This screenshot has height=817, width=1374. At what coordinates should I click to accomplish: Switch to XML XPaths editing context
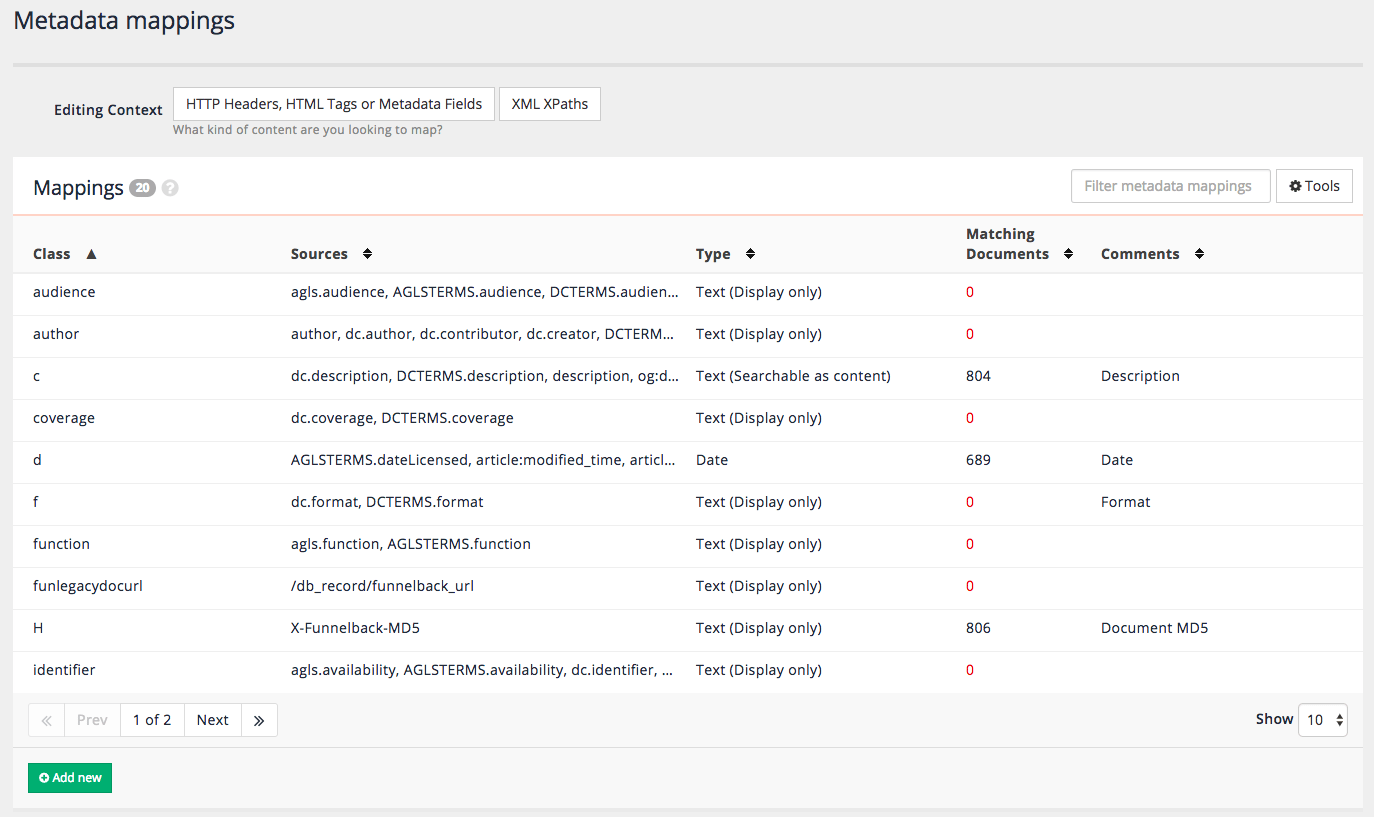549,103
